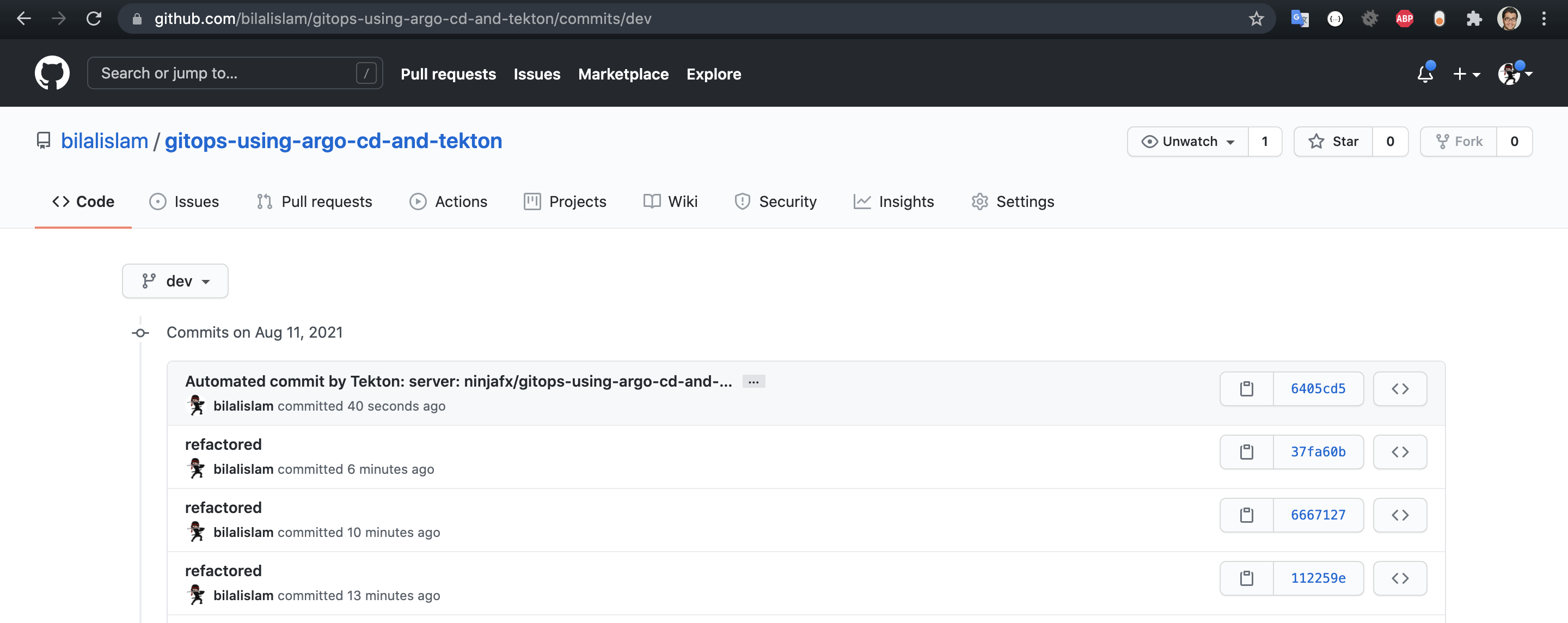The width and height of the screenshot is (1568, 623).
Task: Open the refactored commit from 6 minutes ago
Action: coord(223,444)
